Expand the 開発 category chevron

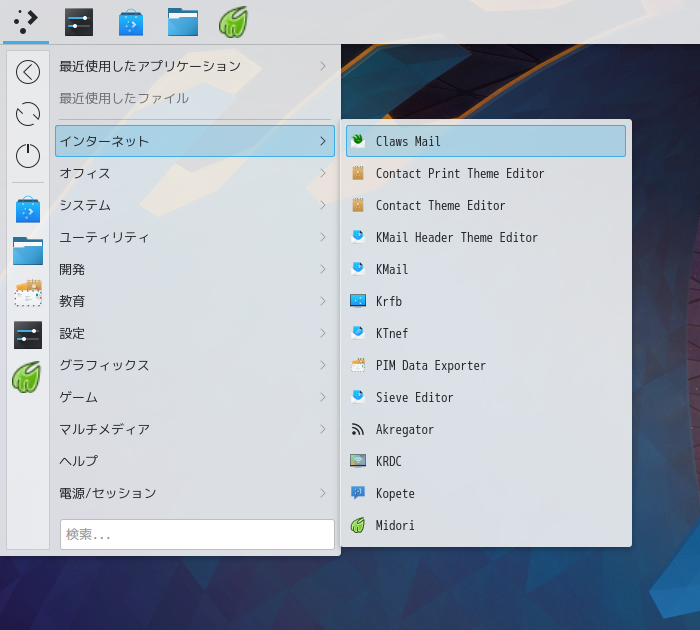click(x=323, y=269)
